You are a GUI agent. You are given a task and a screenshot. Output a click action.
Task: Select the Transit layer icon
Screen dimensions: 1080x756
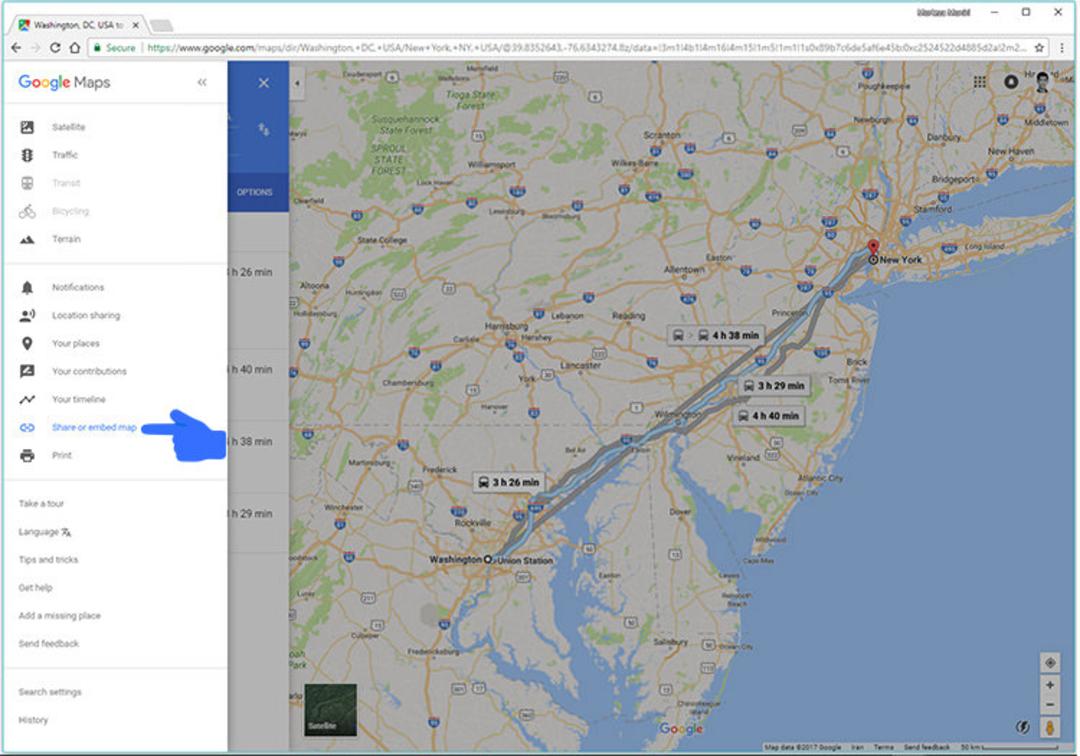[27, 183]
